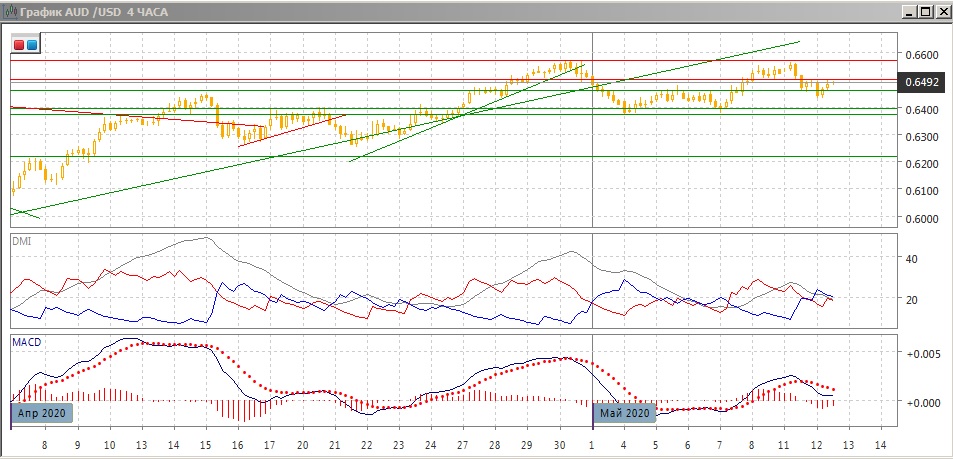Click the red square chart button
The width and height of the screenshot is (953, 459).
click(x=20, y=45)
